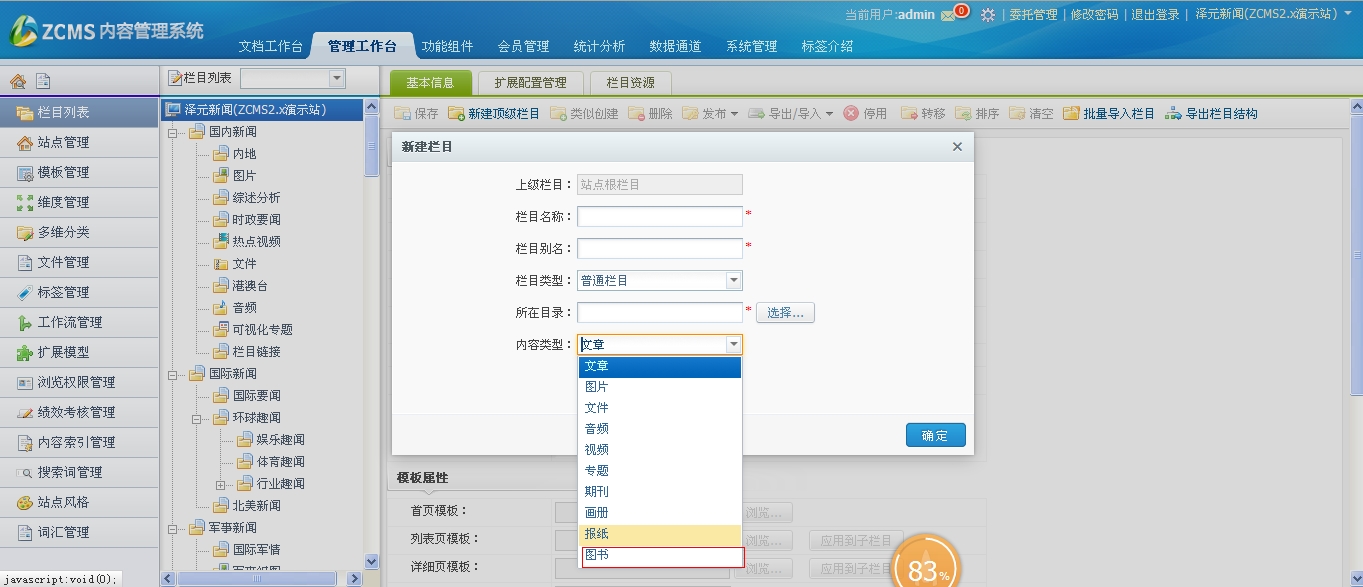The width and height of the screenshot is (1363, 587).
Task: Open the 栏目列表 combo box arrow
Action: point(336,78)
